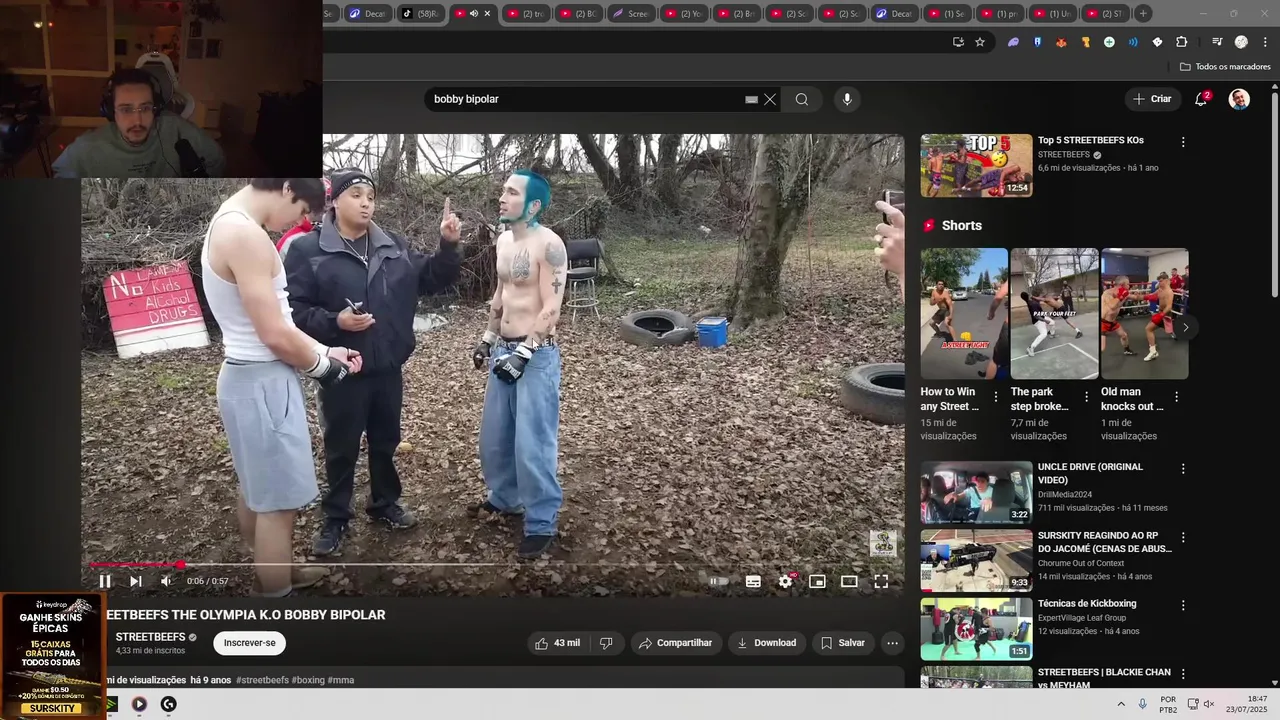Screen dimensions: 1280x720
Task: Switch to the '(1) Se' YouTube tab
Action: [947, 13]
